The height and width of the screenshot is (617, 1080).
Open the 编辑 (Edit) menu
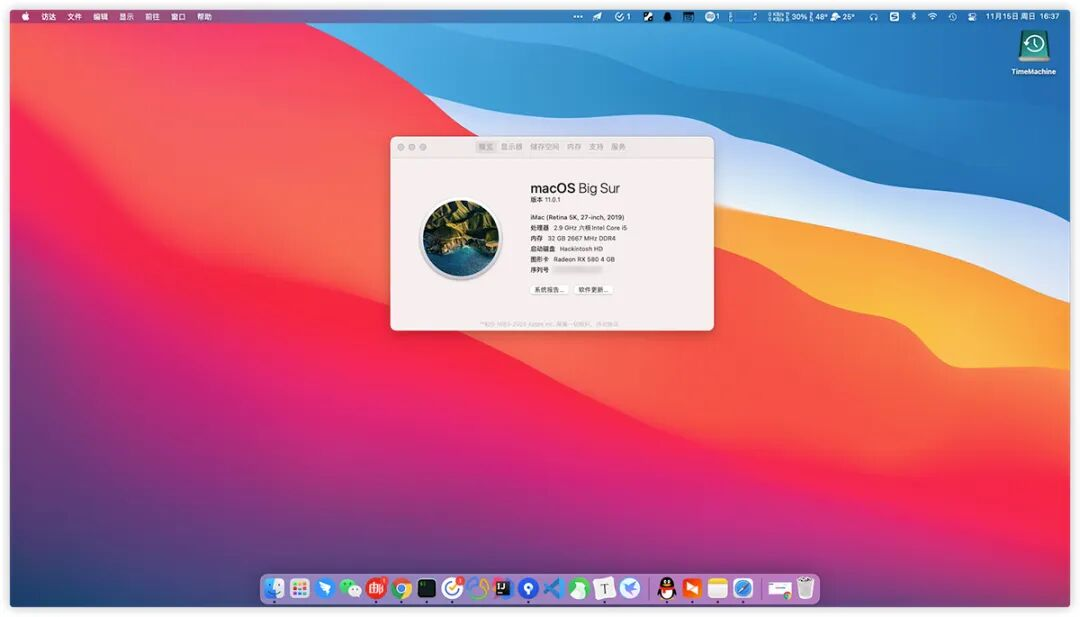pyautogui.click(x=101, y=17)
